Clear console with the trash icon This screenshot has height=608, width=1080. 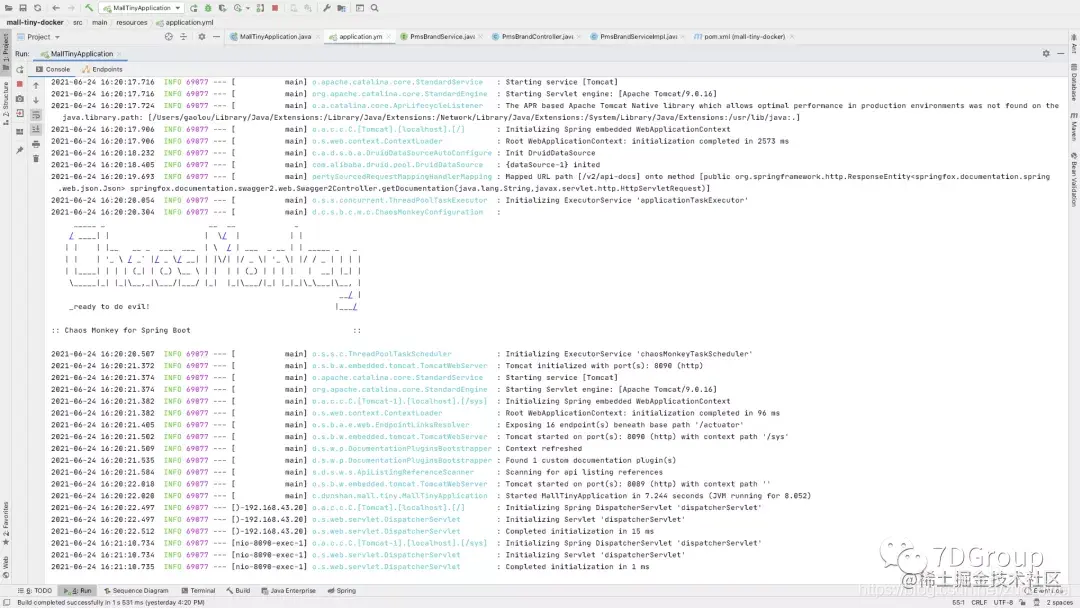(x=37, y=159)
